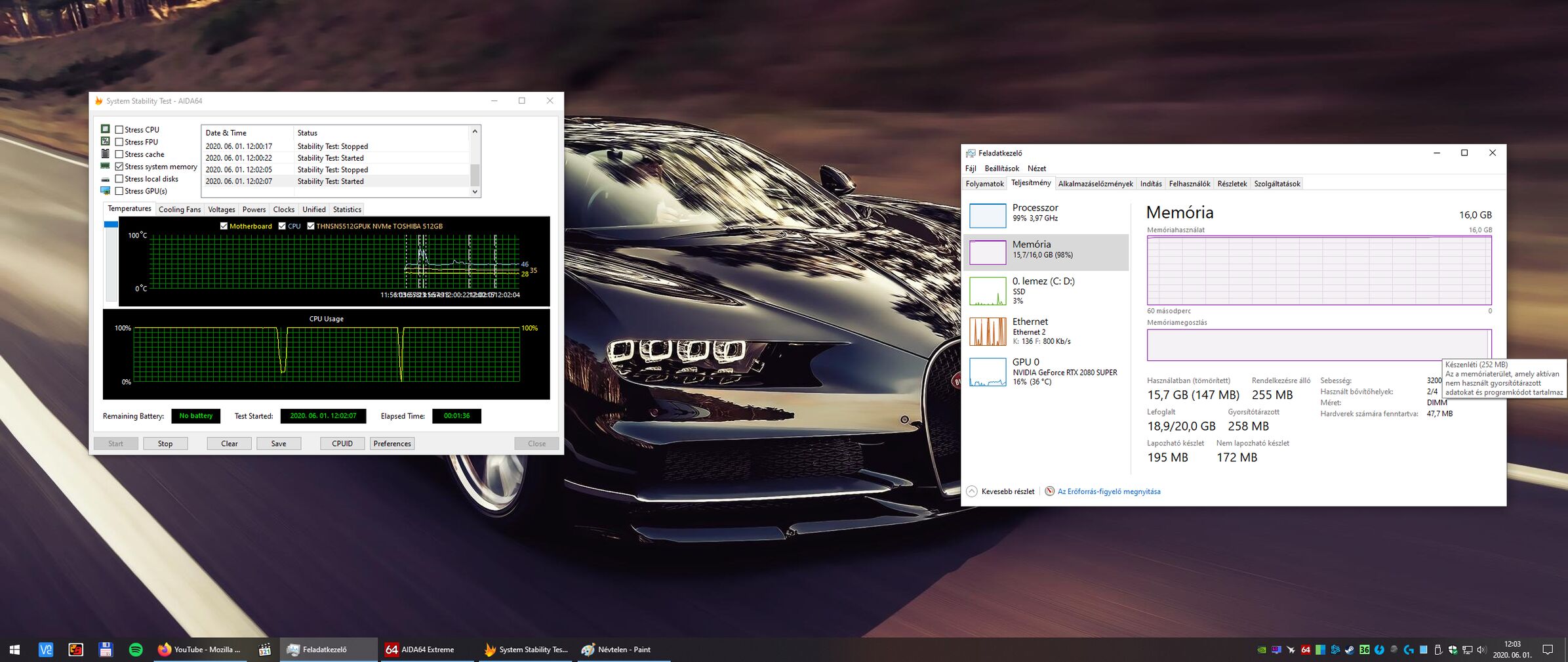Switch to YouTube Mozilla Firefox window

pos(200,650)
